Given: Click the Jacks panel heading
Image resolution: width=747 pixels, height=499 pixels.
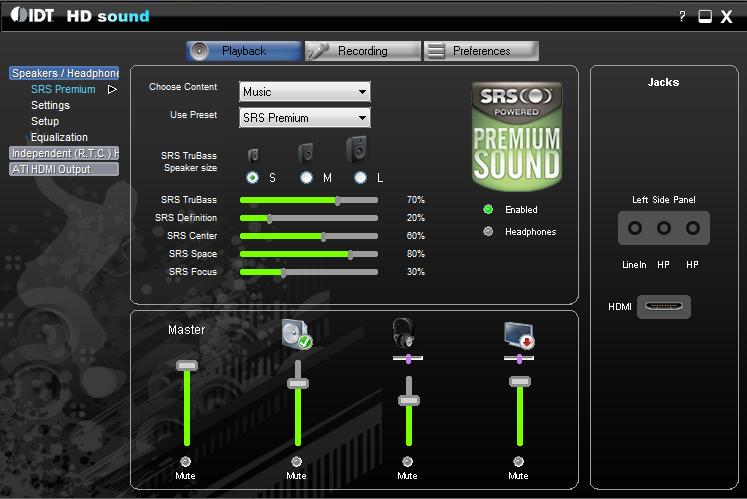Looking at the screenshot, I should tap(663, 82).
